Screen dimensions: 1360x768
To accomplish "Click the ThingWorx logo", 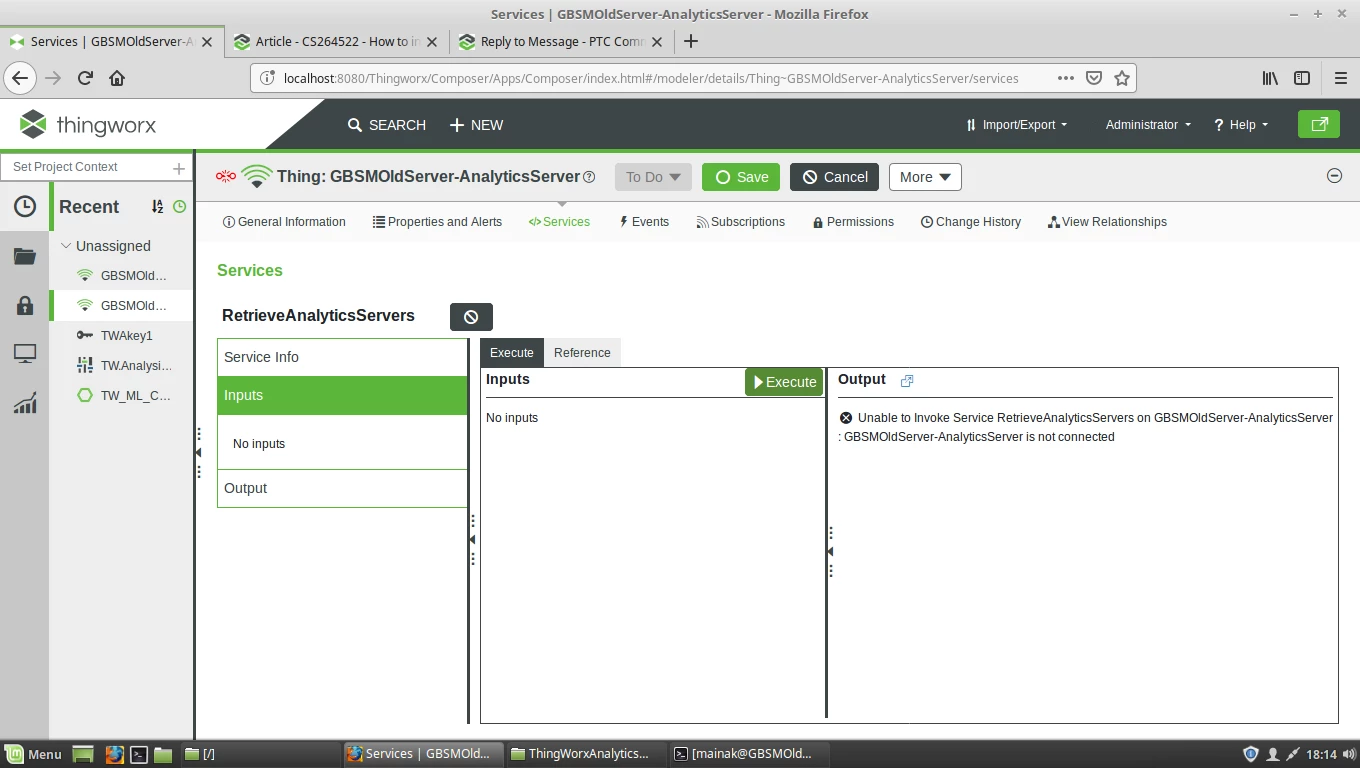I will (88, 125).
